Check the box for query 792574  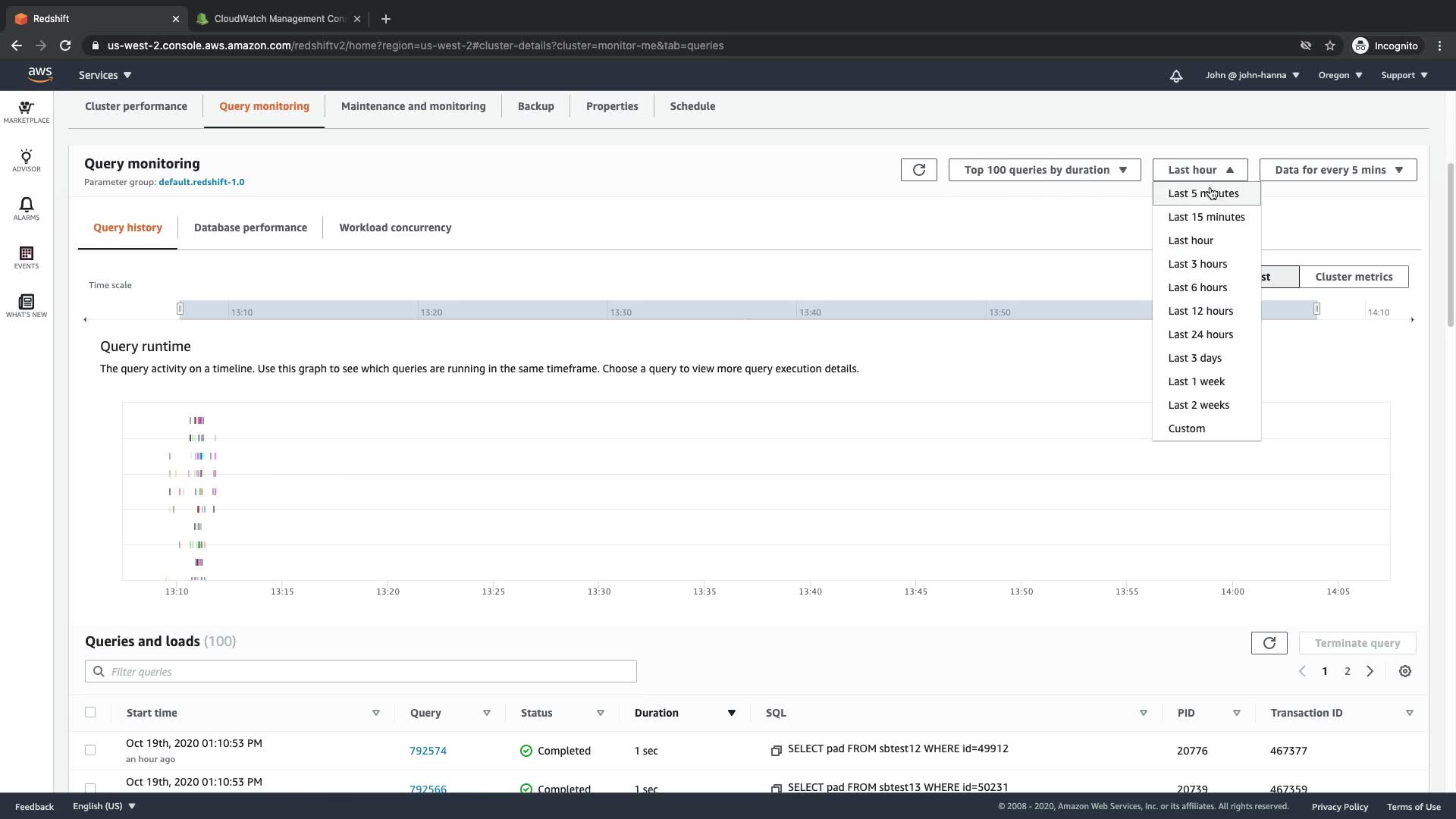click(90, 750)
